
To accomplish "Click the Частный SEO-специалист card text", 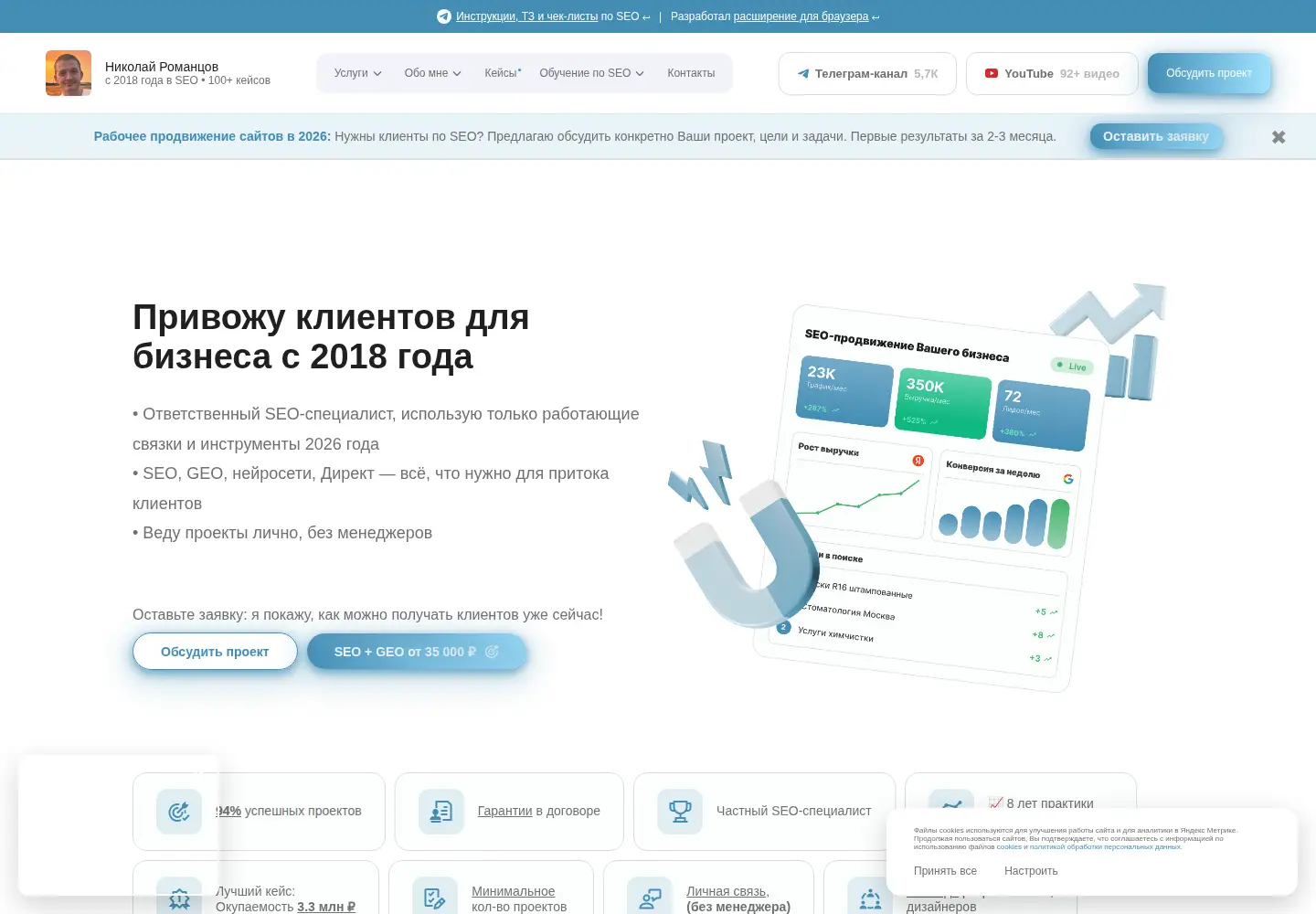I will coord(794,811).
